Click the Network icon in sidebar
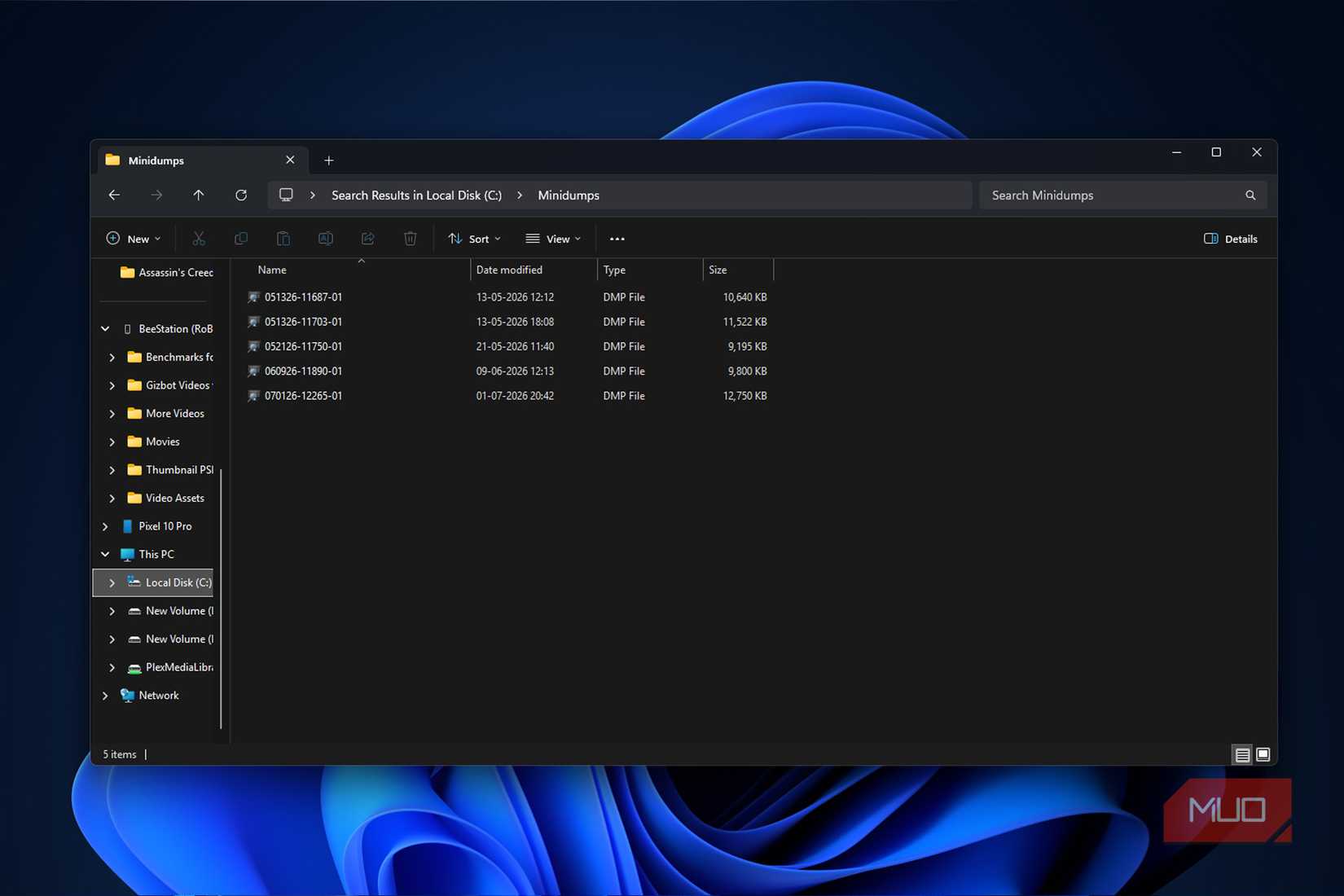 click(127, 696)
